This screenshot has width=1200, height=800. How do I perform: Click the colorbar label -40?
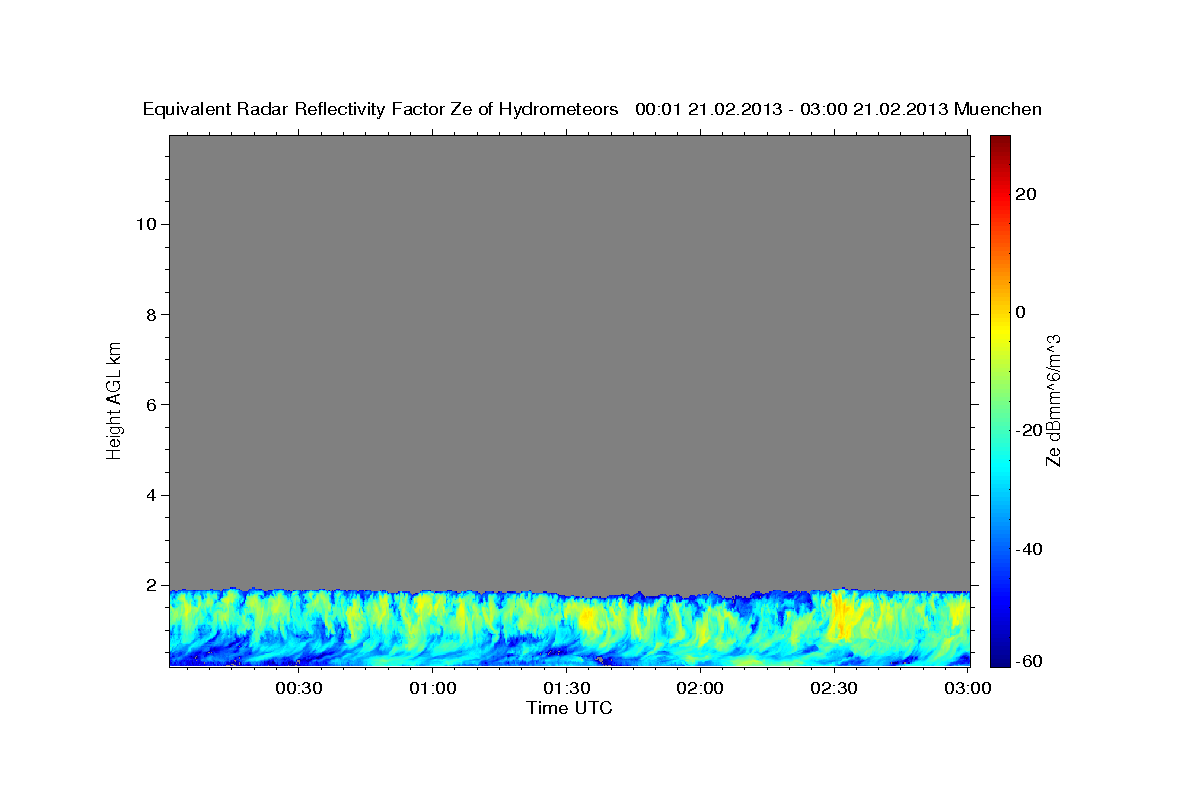tap(1029, 549)
